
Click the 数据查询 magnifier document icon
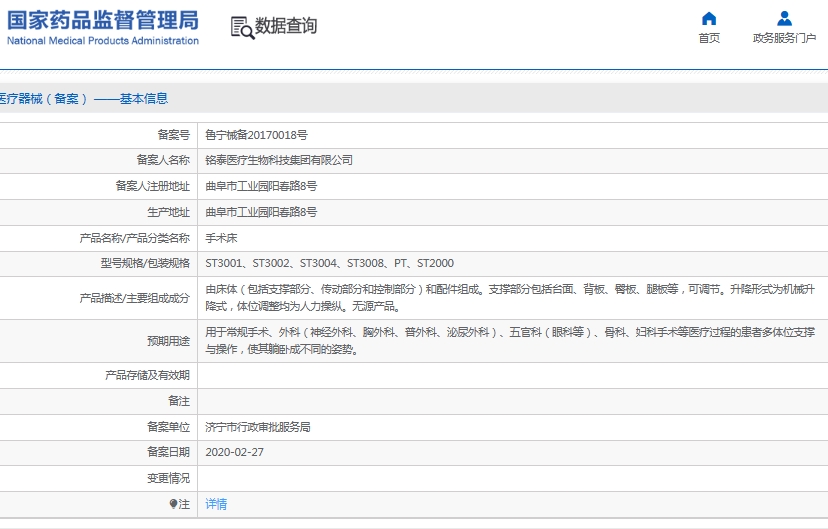tap(242, 27)
